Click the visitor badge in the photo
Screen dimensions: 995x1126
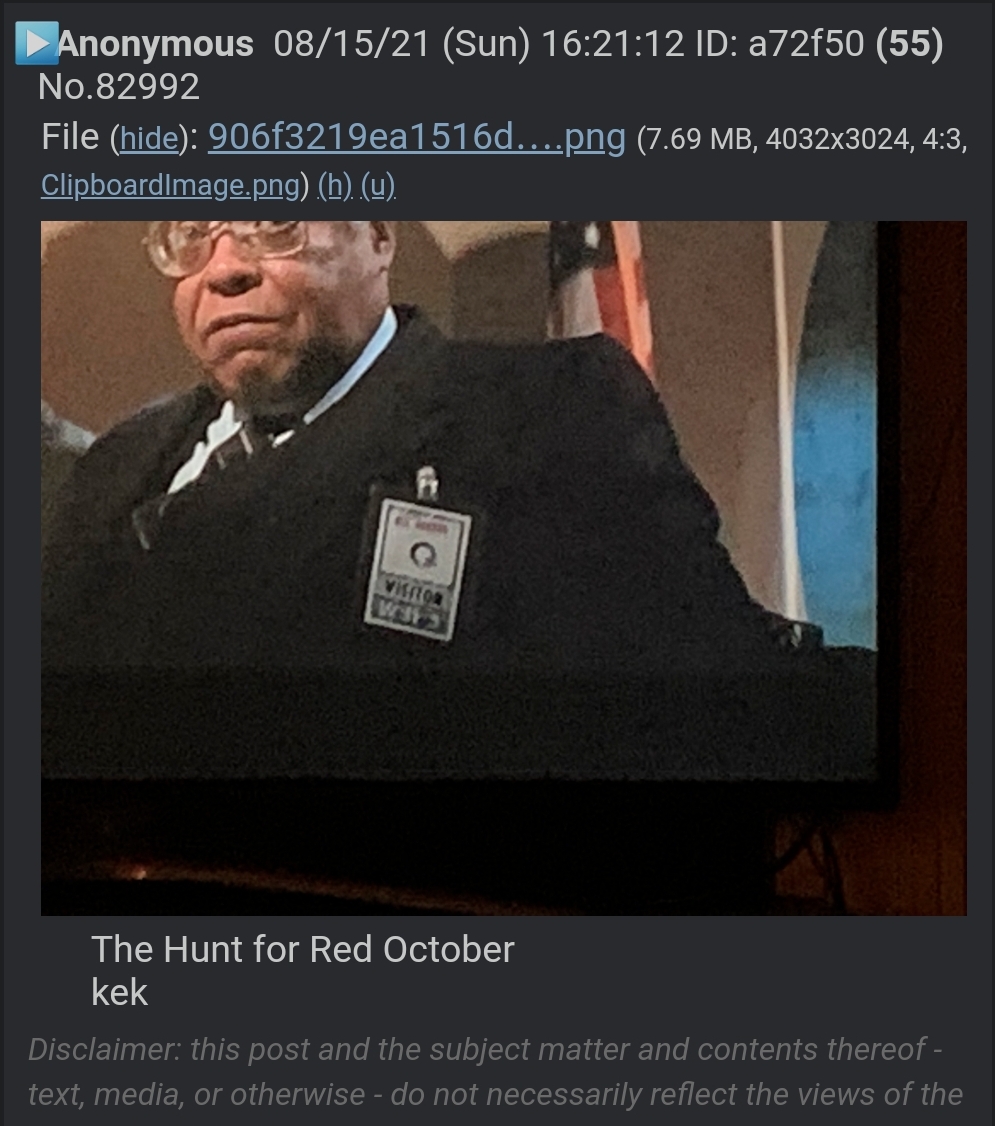[417, 569]
